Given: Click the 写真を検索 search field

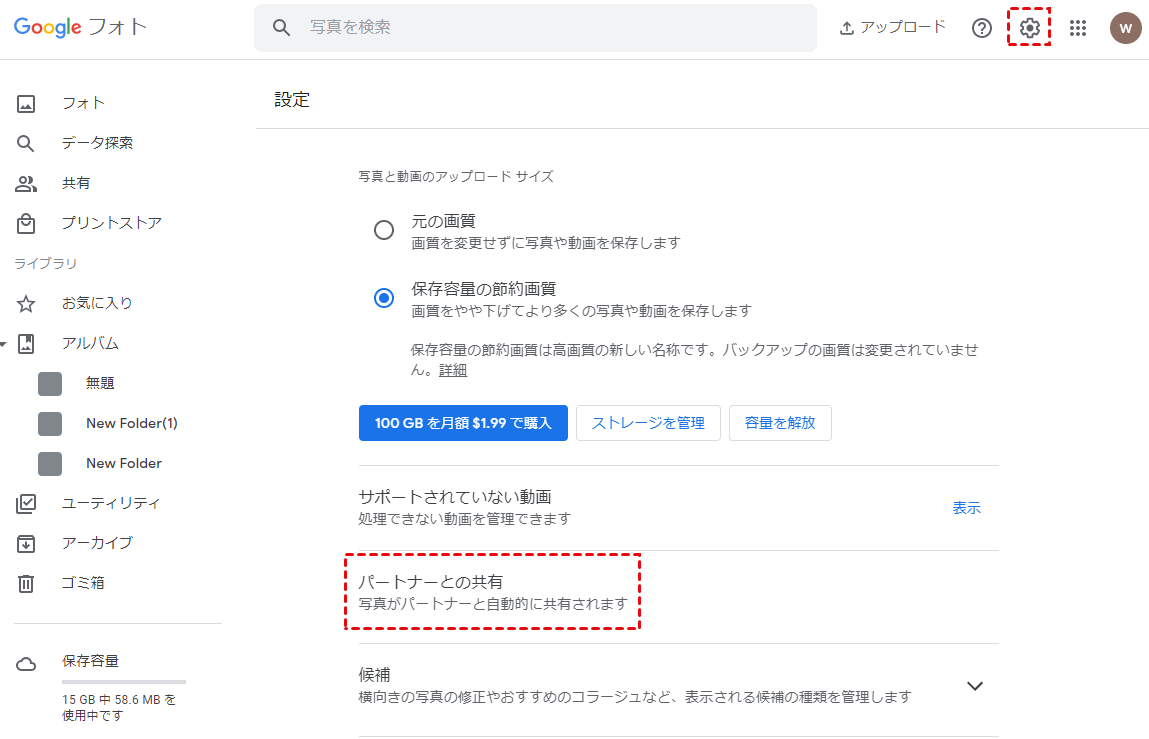Looking at the screenshot, I should tap(550, 28).
